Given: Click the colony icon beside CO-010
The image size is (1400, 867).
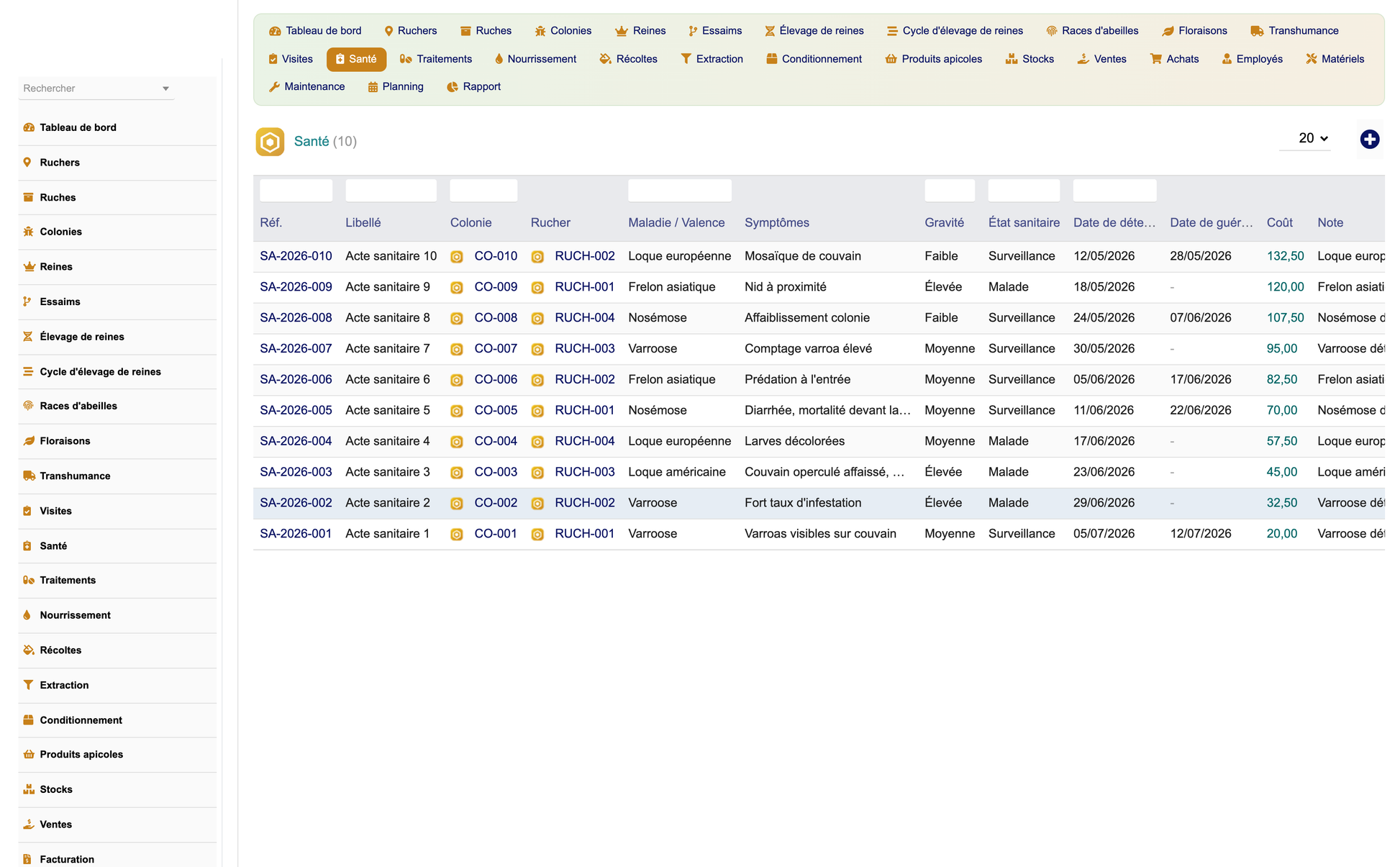Looking at the screenshot, I should 457,257.
